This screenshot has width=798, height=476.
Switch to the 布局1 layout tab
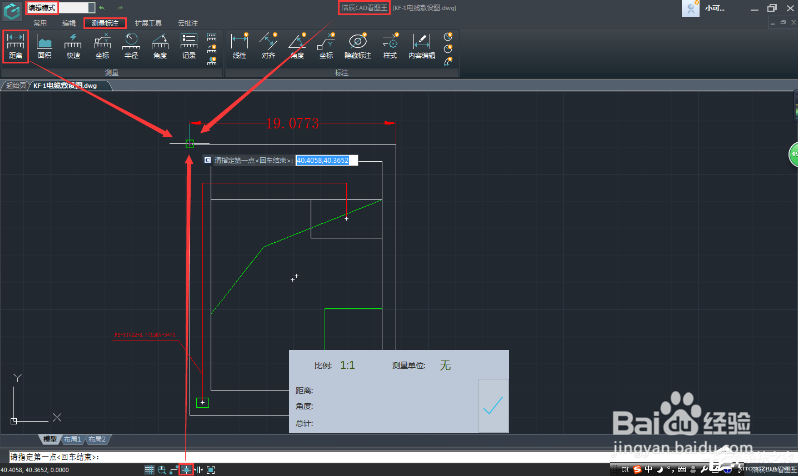click(x=72, y=439)
